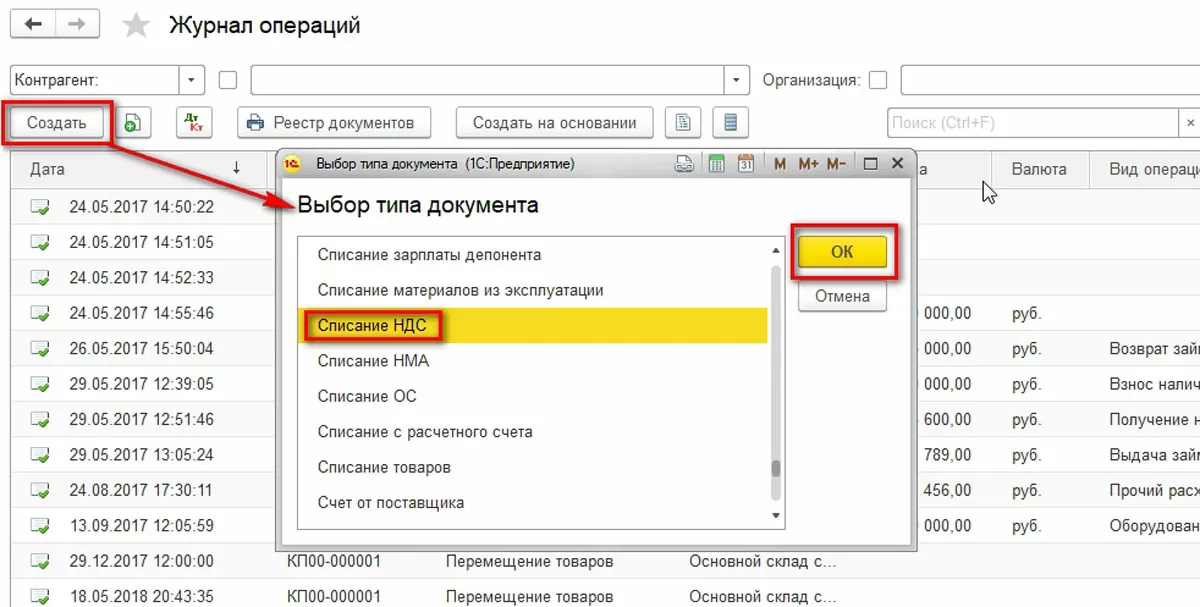Select Списание товаров
1200x607 pixels.
[533, 467]
